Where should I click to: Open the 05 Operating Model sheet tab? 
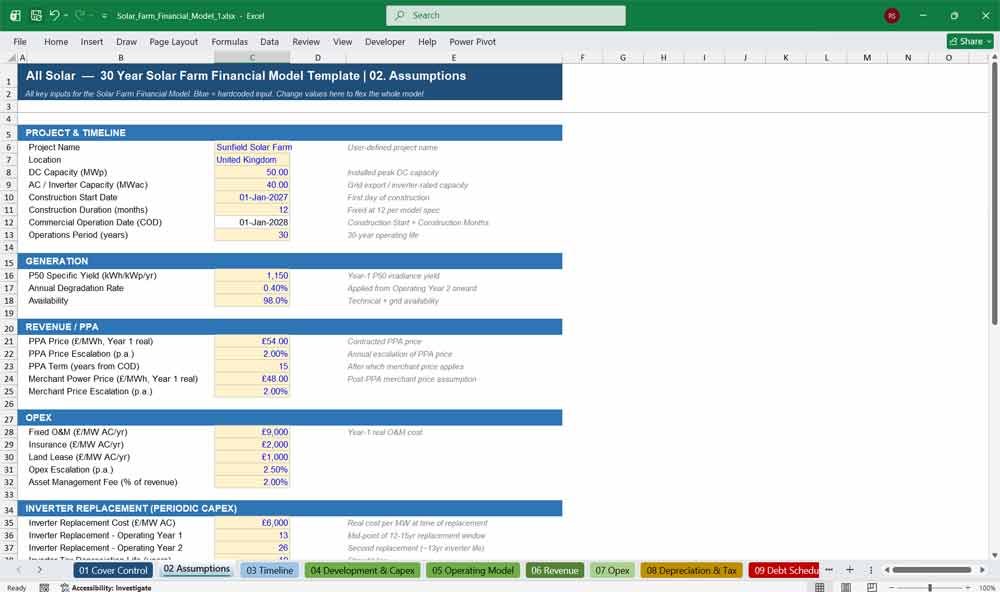473,570
